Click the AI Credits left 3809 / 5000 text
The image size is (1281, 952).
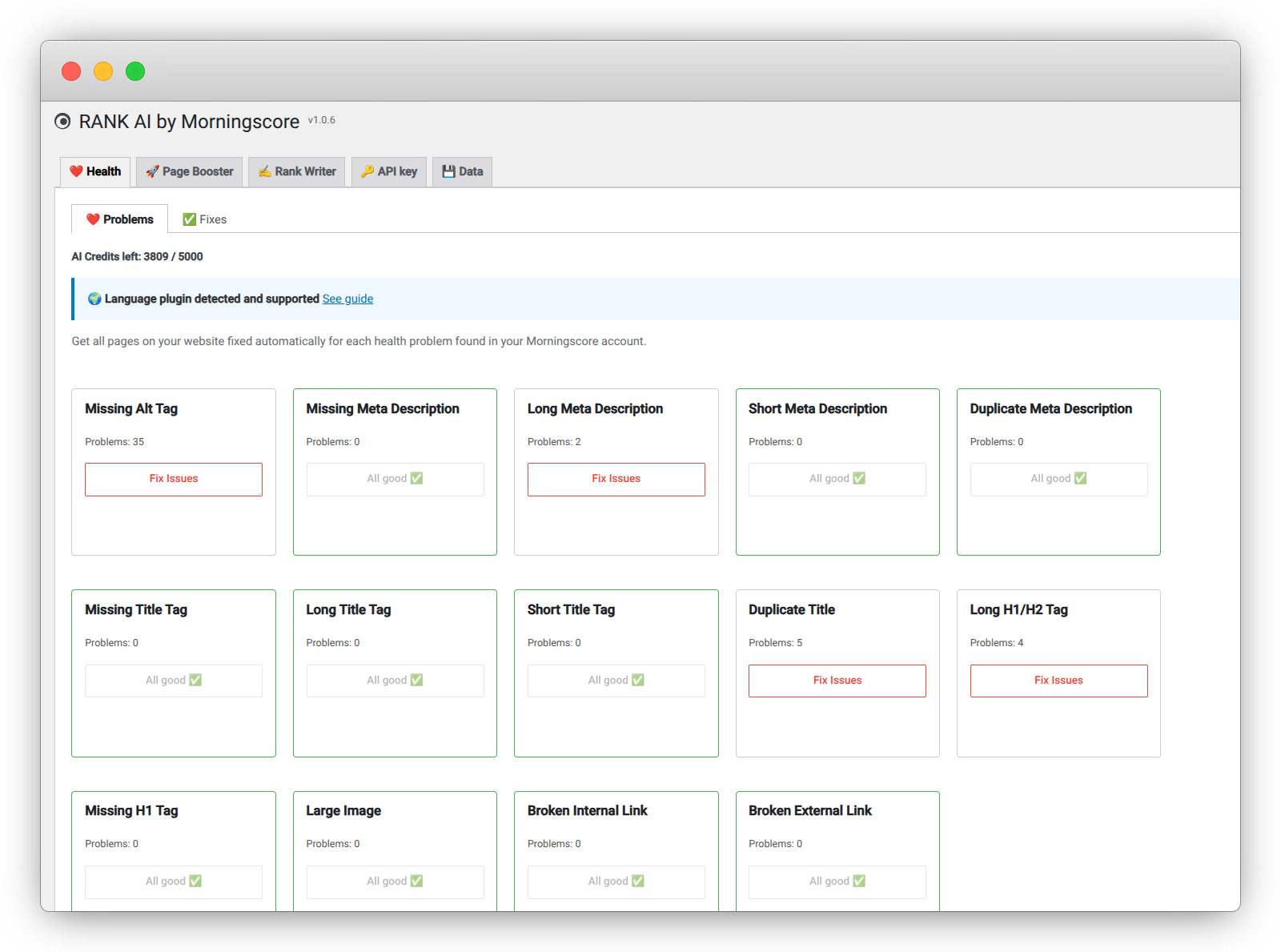coord(137,257)
